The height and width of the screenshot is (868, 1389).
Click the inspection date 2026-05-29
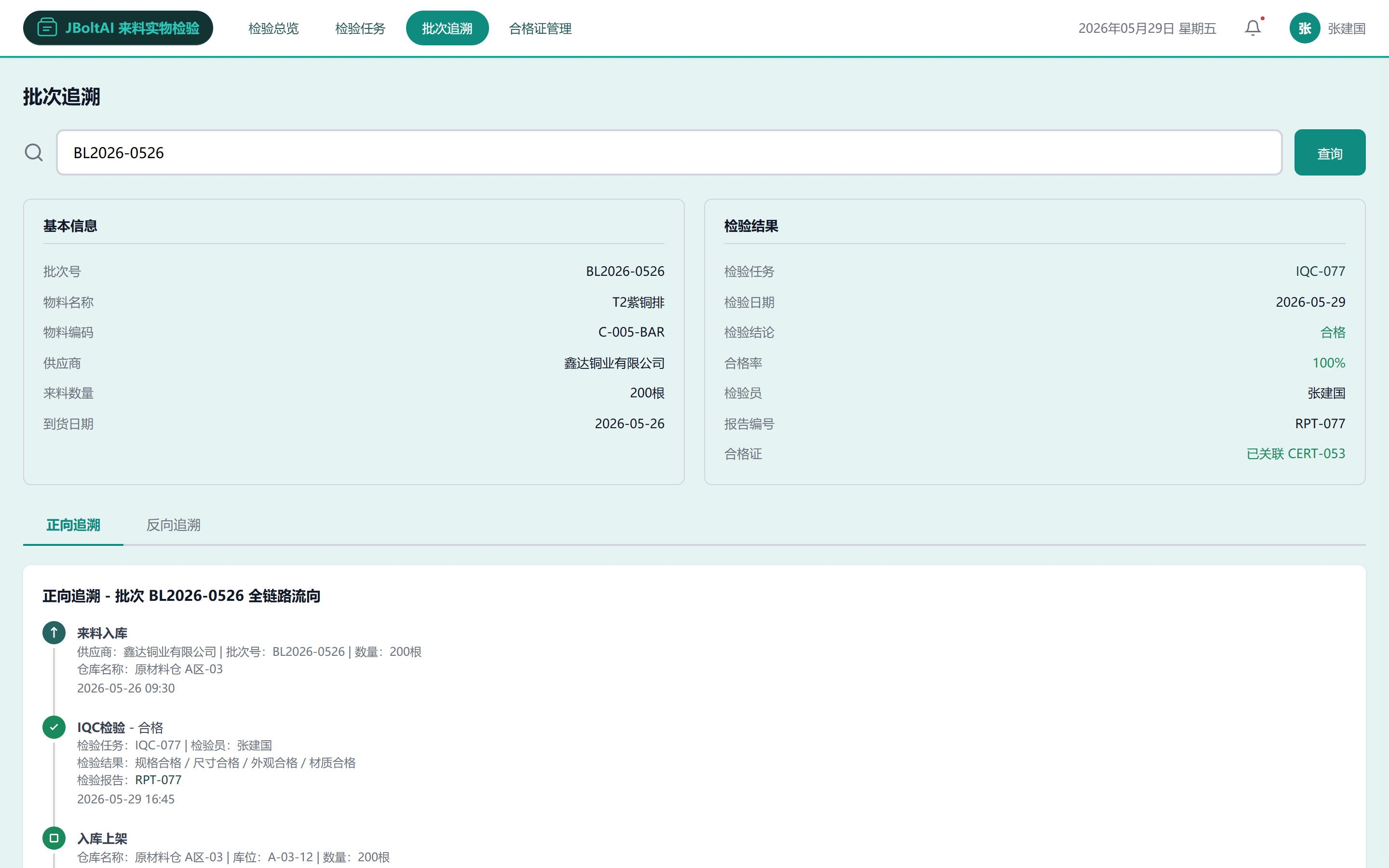click(1310, 302)
